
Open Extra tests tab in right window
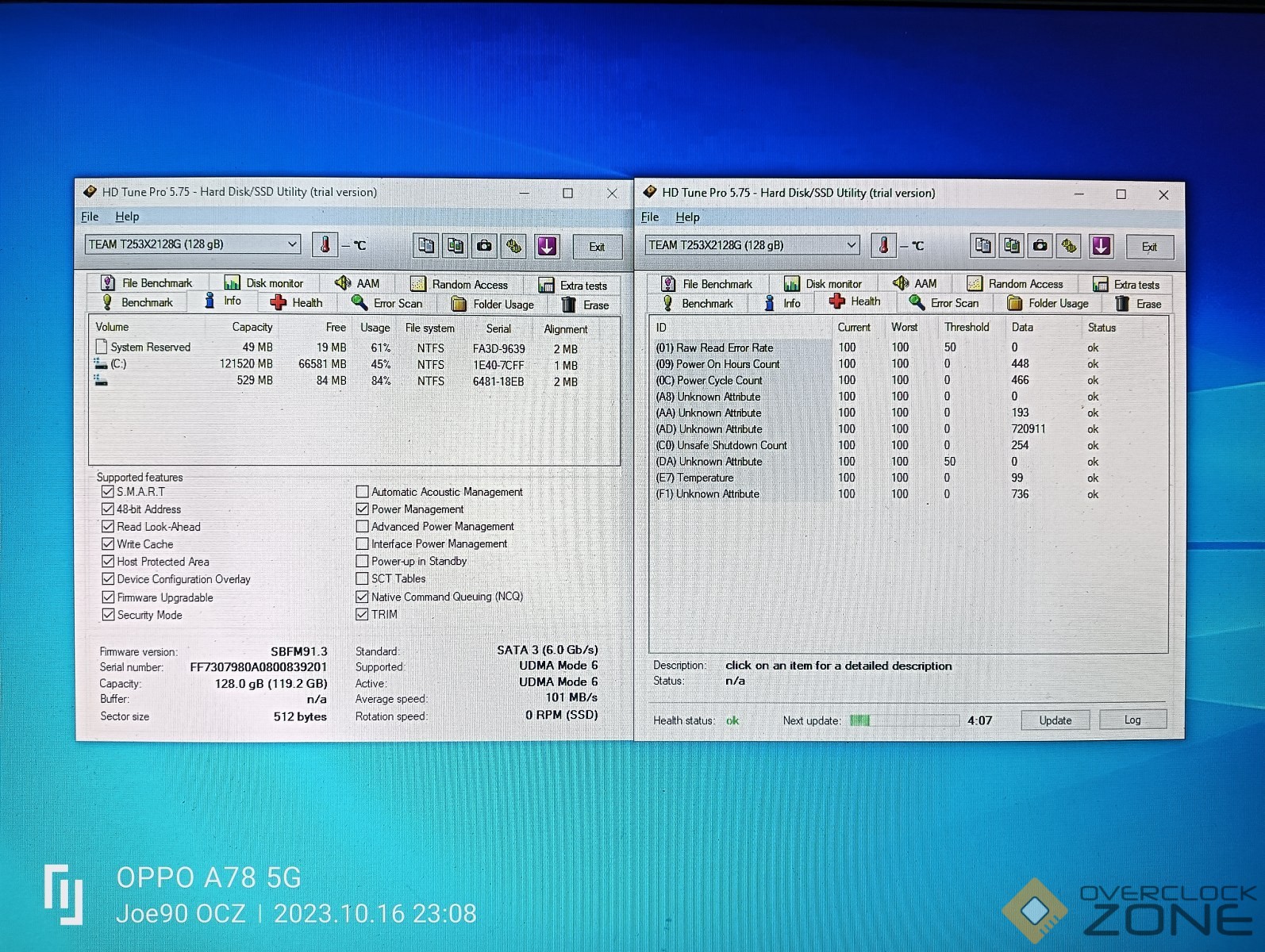tap(1127, 284)
